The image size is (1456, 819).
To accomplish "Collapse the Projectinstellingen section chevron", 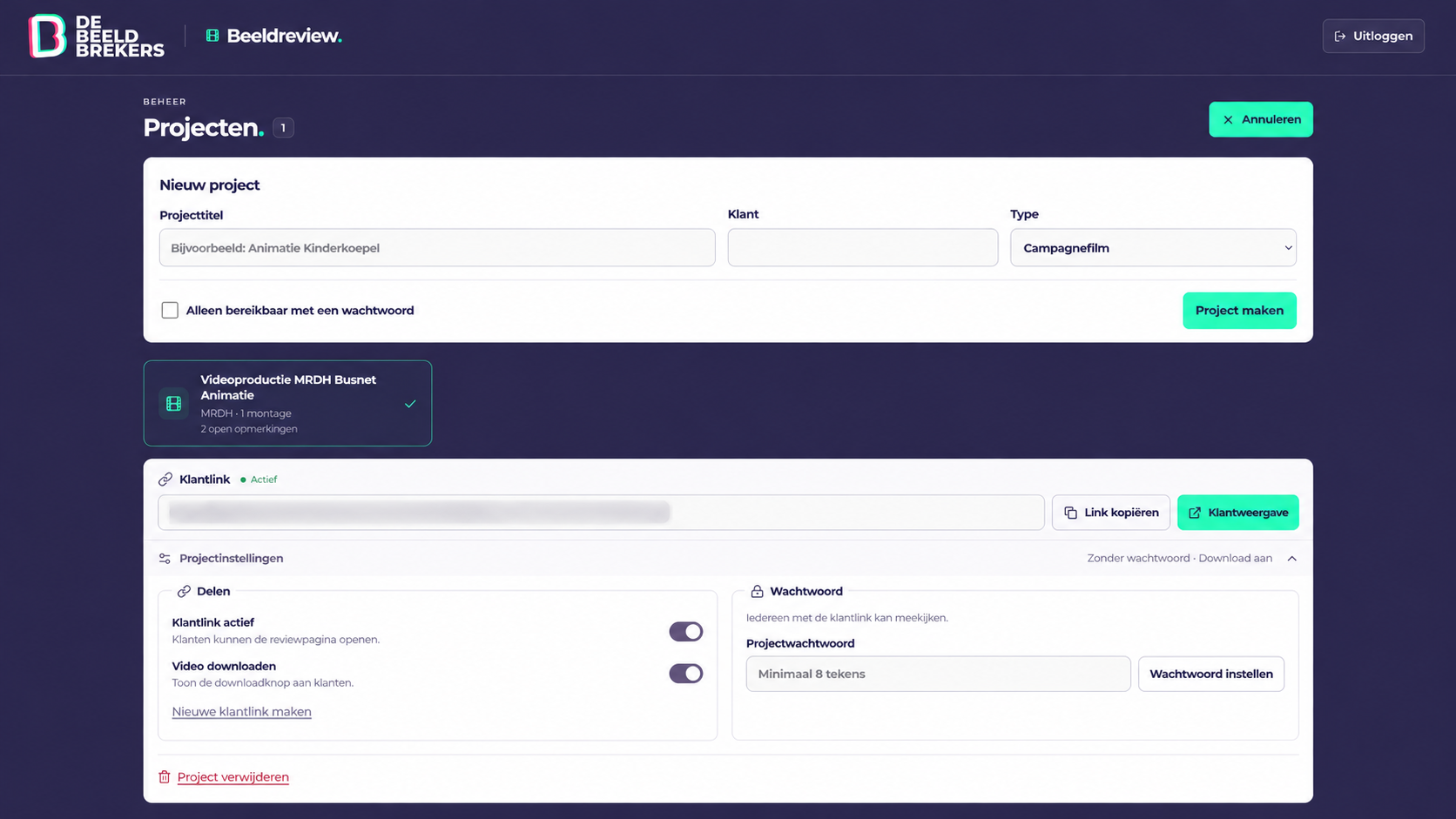I will (1292, 559).
